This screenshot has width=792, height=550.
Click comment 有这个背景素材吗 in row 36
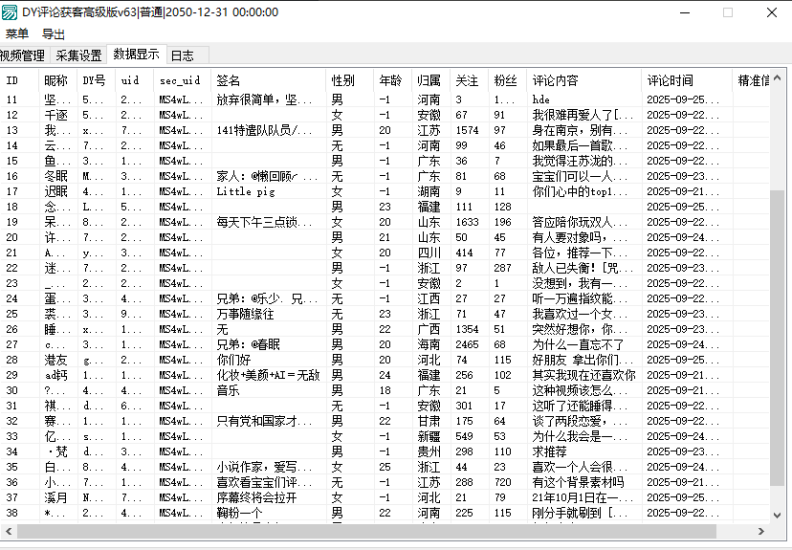point(578,482)
